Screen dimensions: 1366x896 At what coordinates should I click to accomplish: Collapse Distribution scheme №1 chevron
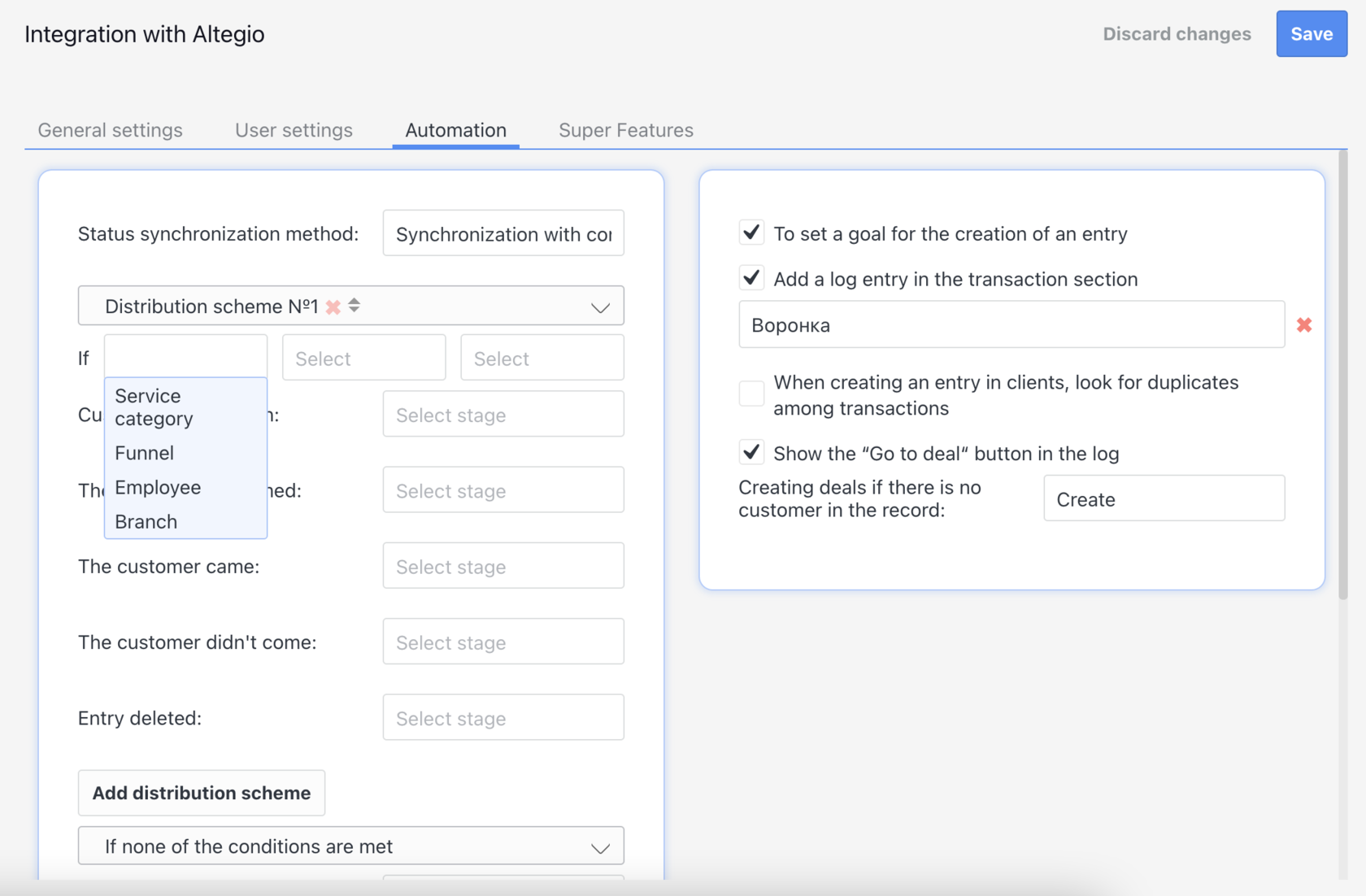[600, 307]
